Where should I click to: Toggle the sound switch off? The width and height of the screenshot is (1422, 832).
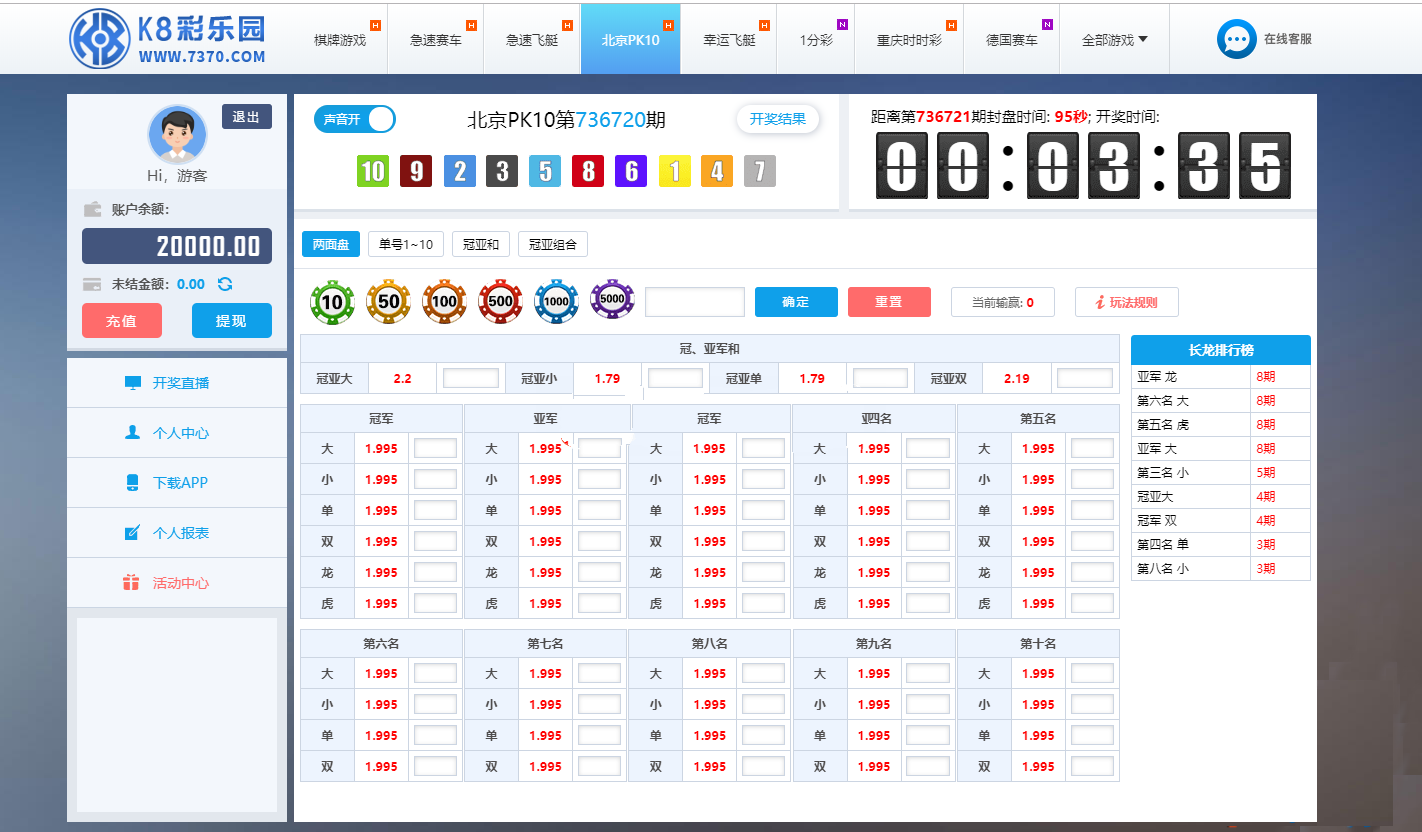tap(355, 120)
